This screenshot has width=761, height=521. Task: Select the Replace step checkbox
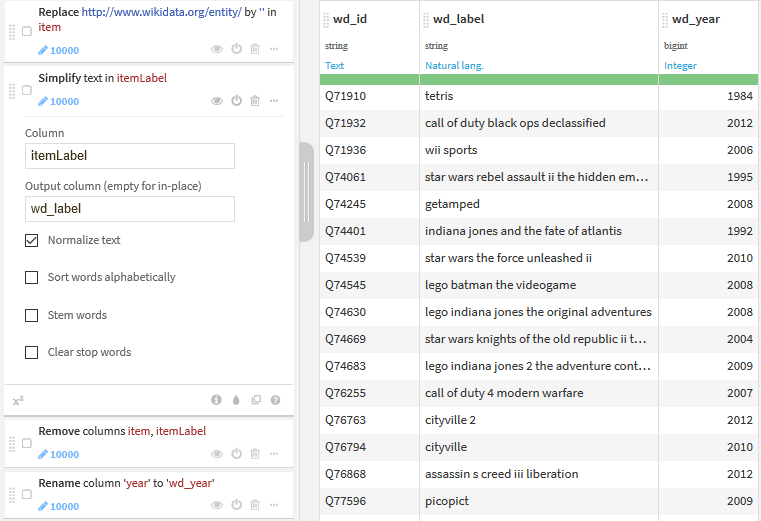[27, 32]
